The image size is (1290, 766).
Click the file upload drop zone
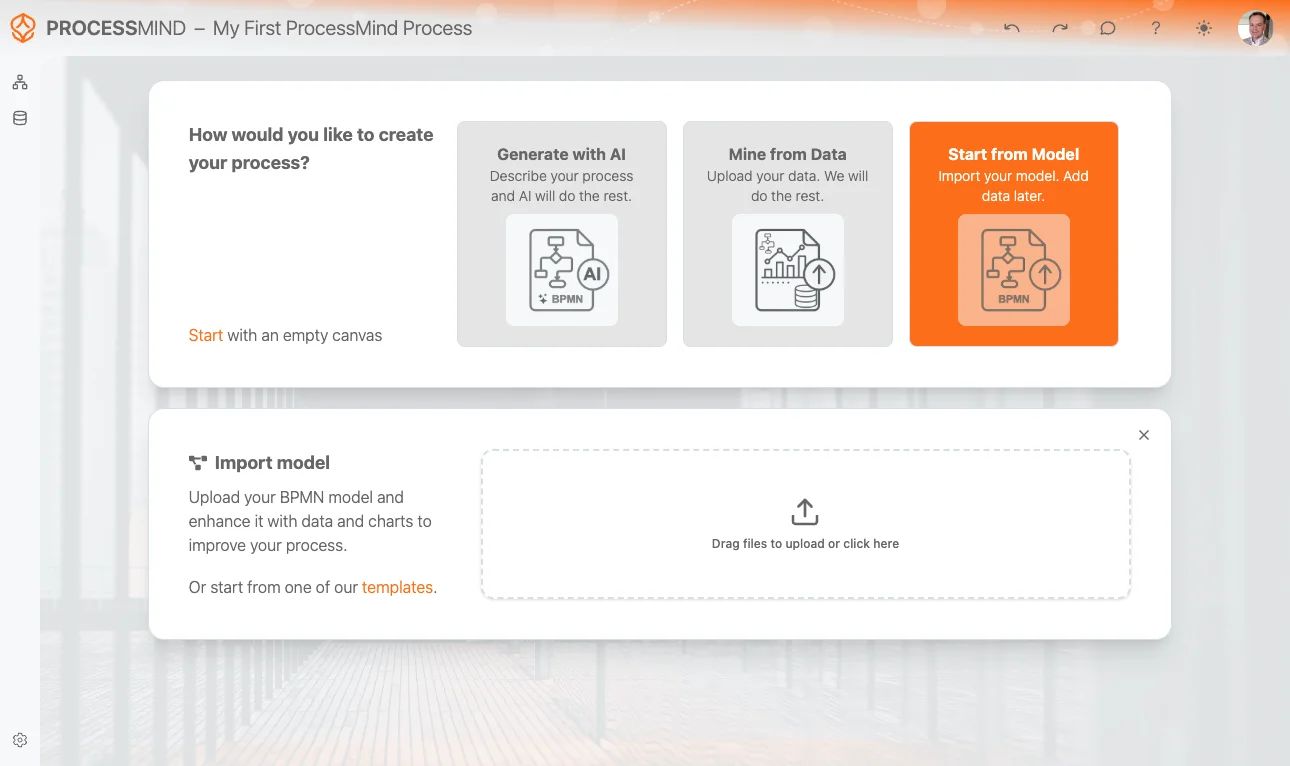806,524
